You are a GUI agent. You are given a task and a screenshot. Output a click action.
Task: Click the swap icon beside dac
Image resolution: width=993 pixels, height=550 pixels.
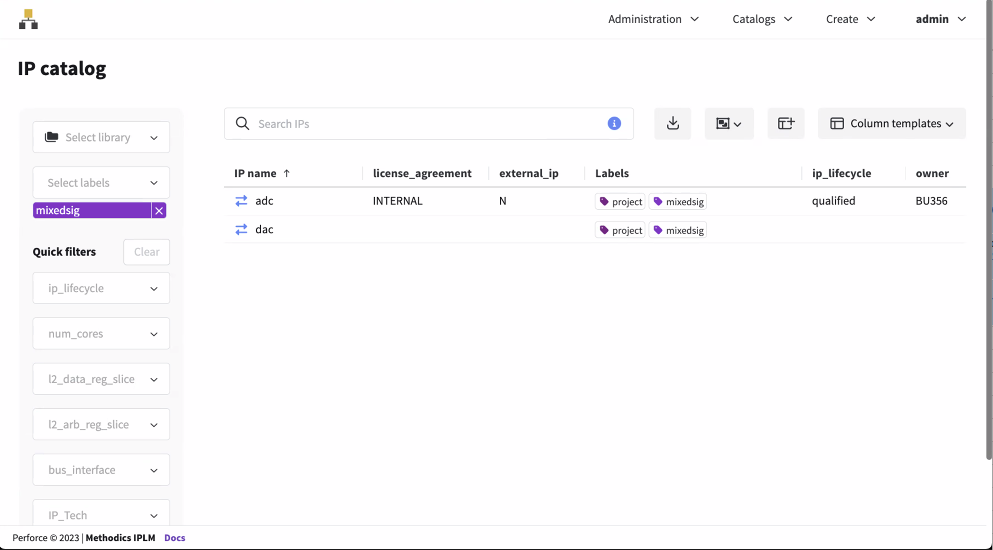pyautogui.click(x=241, y=230)
